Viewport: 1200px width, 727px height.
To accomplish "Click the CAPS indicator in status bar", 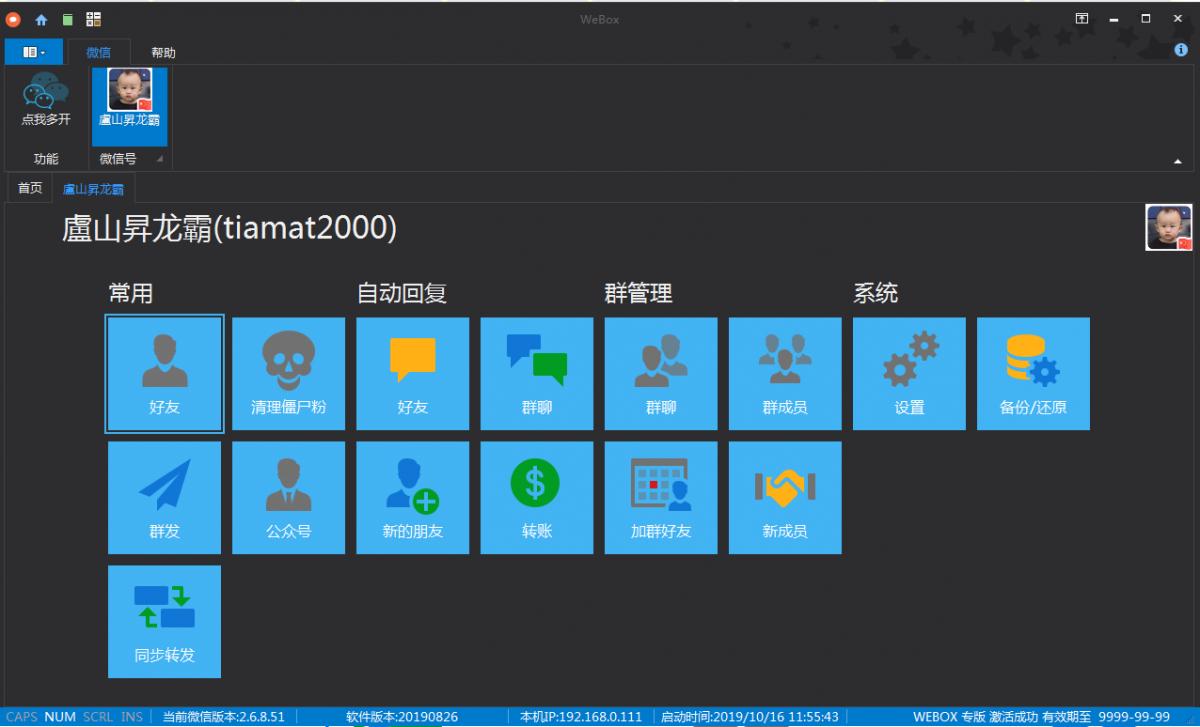I will pos(22,717).
